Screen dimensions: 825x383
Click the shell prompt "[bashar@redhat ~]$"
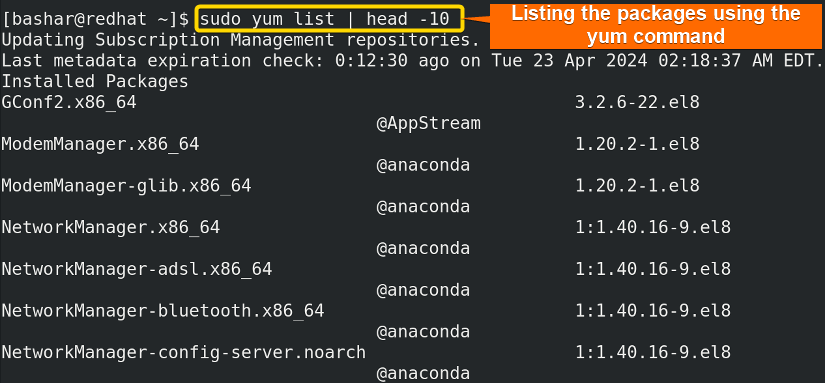pyautogui.click(x=95, y=19)
